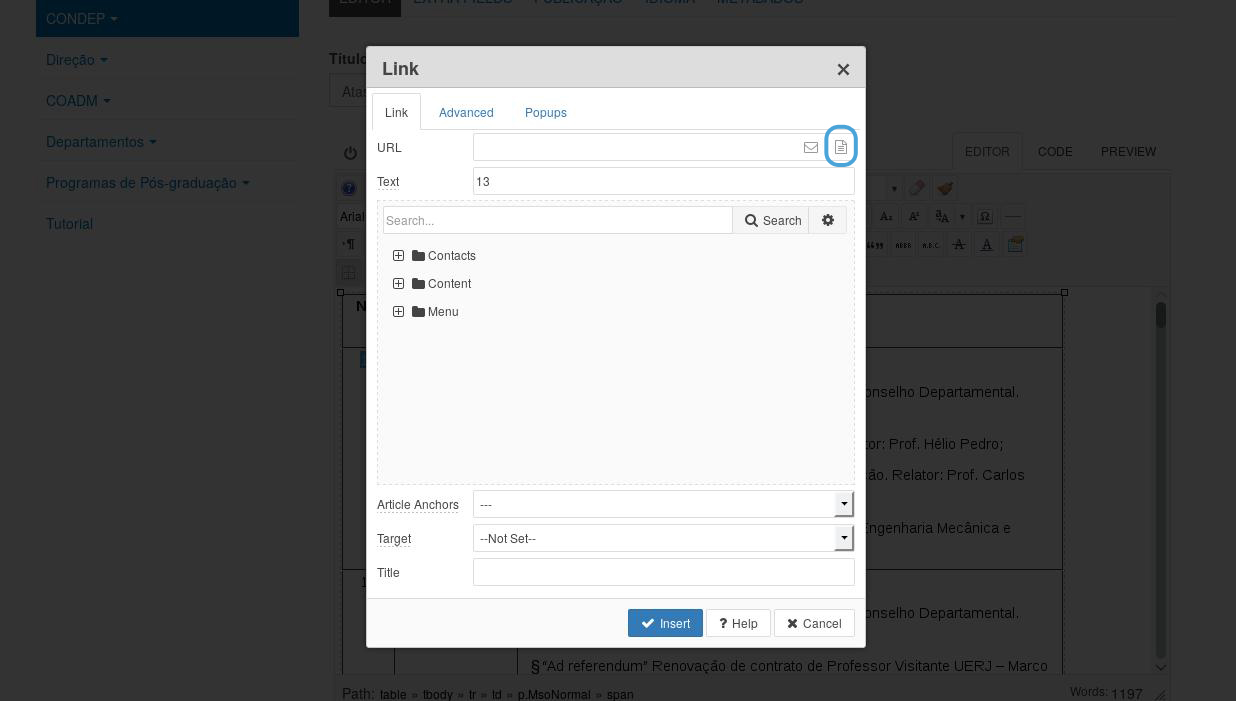Insert special character with Omega icon

pyautogui.click(x=985, y=216)
